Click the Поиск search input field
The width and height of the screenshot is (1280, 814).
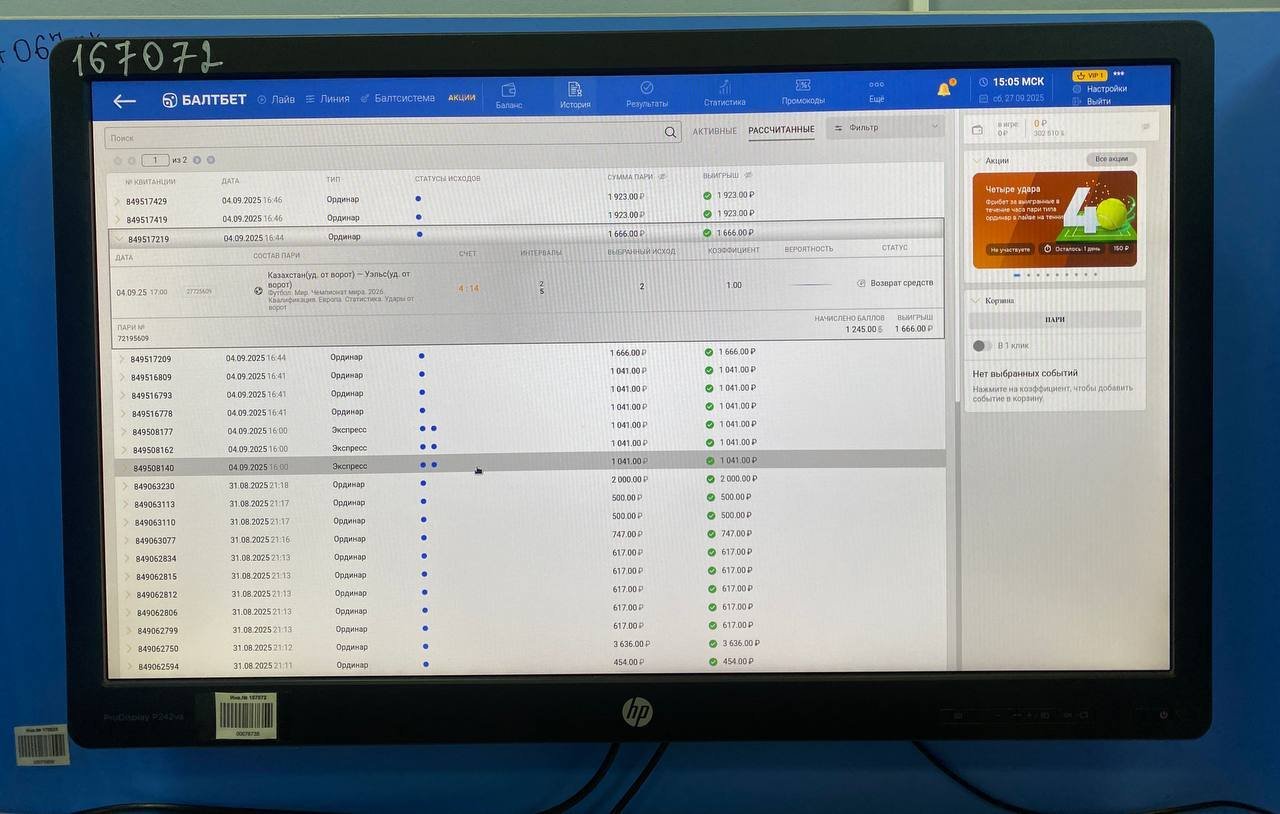[x=380, y=137]
